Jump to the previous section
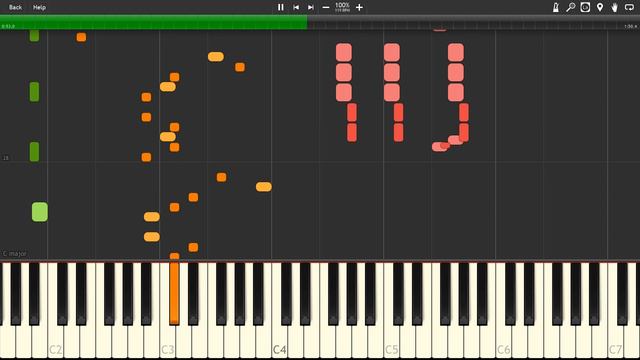Screen dimensions: 640x360 click(x=296, y=7)
